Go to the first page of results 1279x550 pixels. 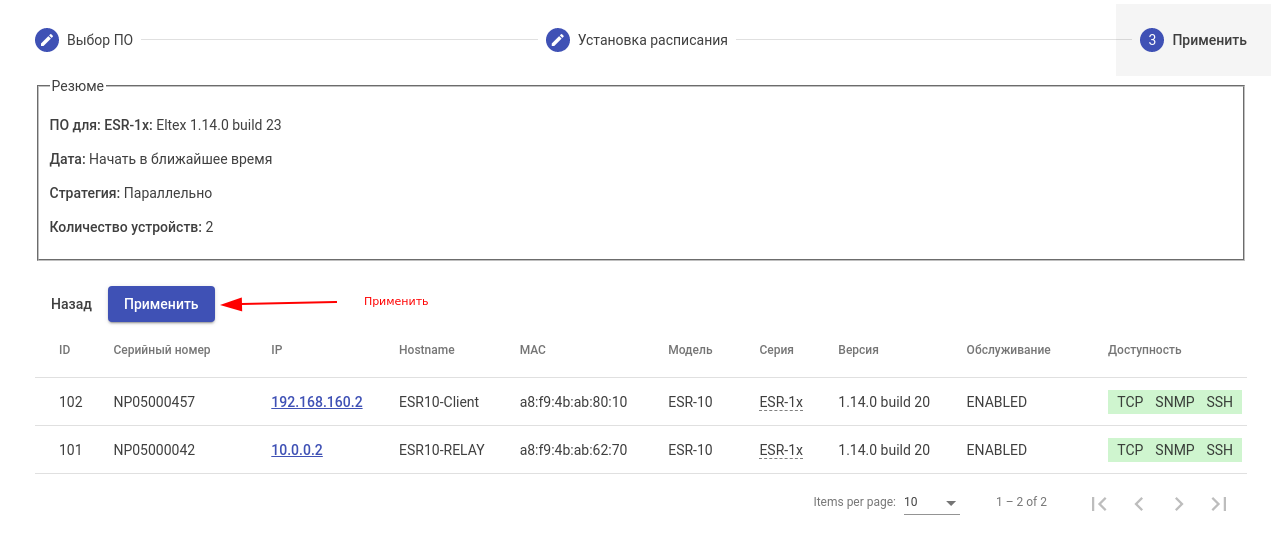[x=1099, y=503]
